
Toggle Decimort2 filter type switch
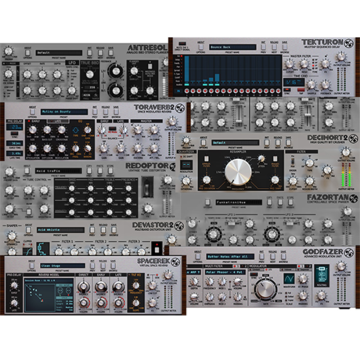click(293, 161)
